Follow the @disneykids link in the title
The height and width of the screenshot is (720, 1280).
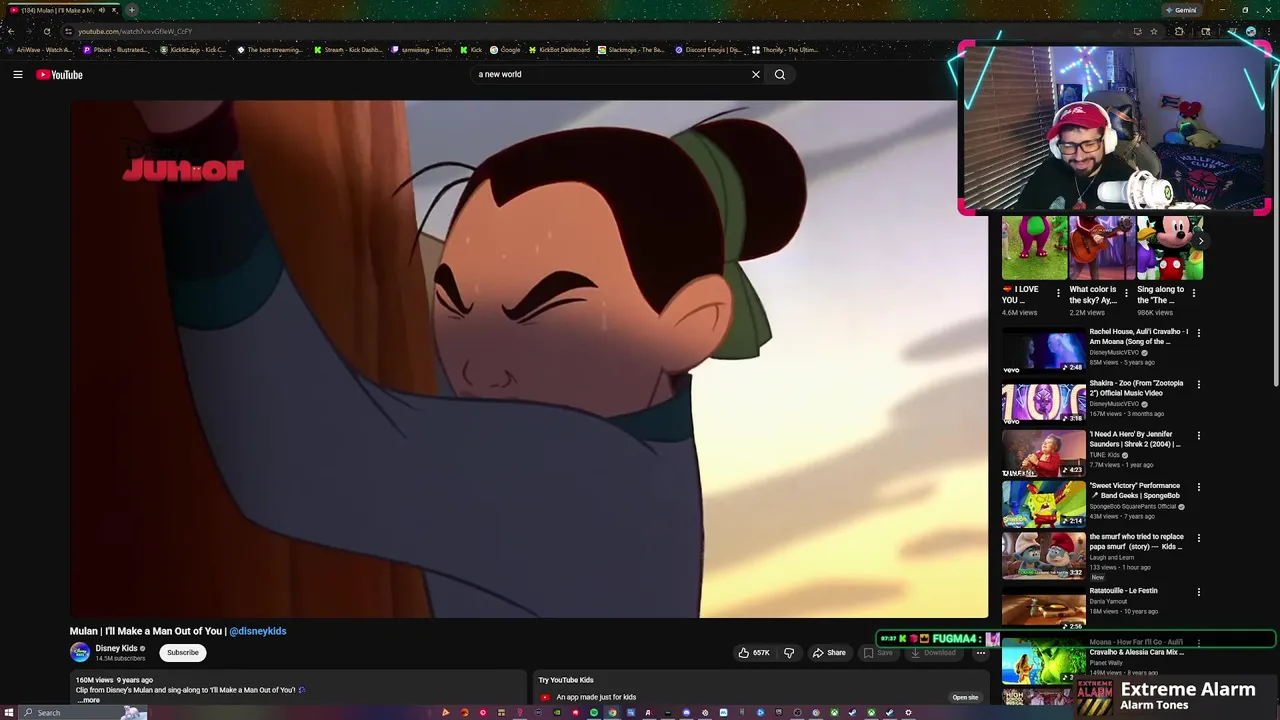(258, 631)
